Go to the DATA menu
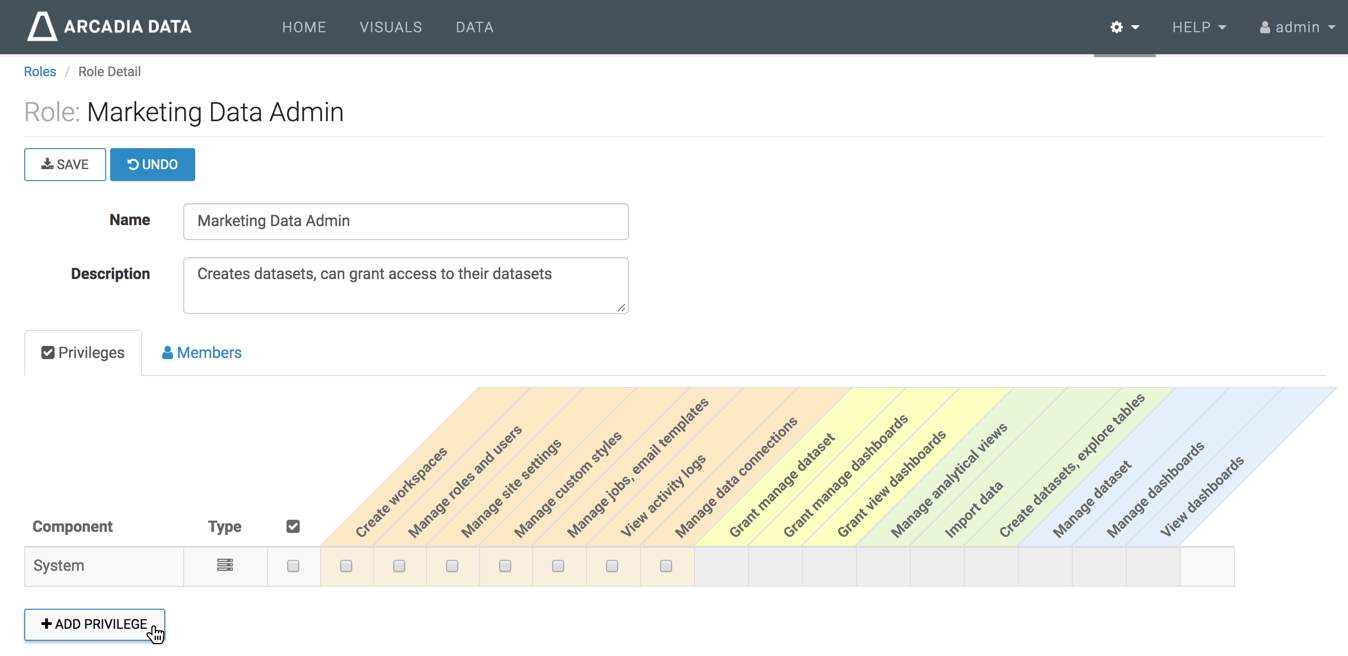The height and width of the screenshot is (656, 1348). coord(474,27)
